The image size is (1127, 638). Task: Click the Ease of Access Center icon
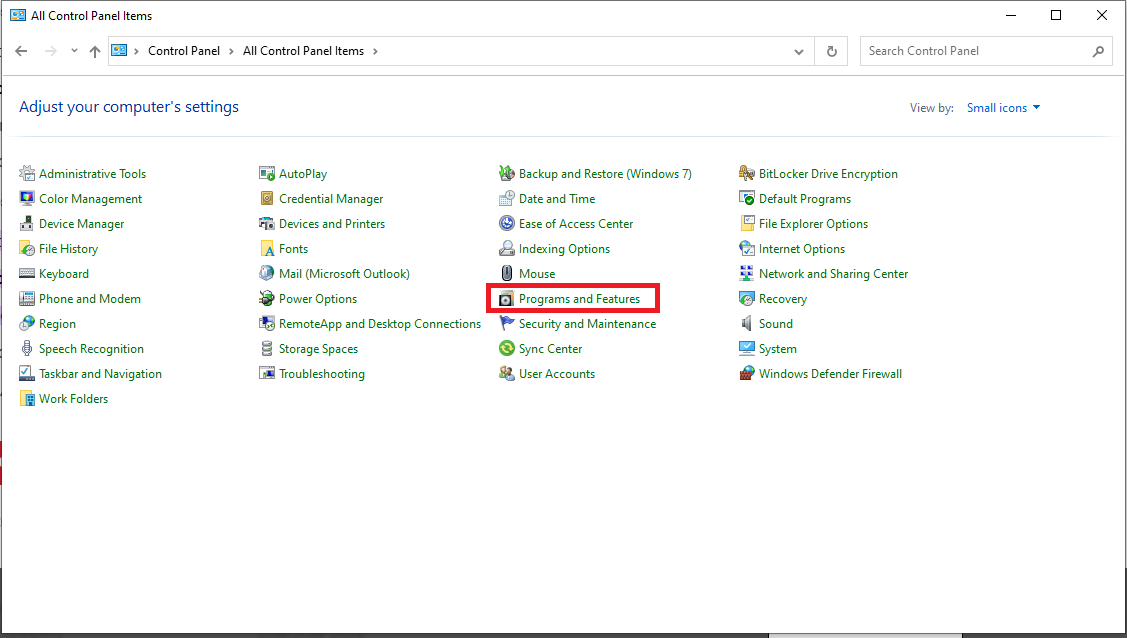click(x=507, y=223)
